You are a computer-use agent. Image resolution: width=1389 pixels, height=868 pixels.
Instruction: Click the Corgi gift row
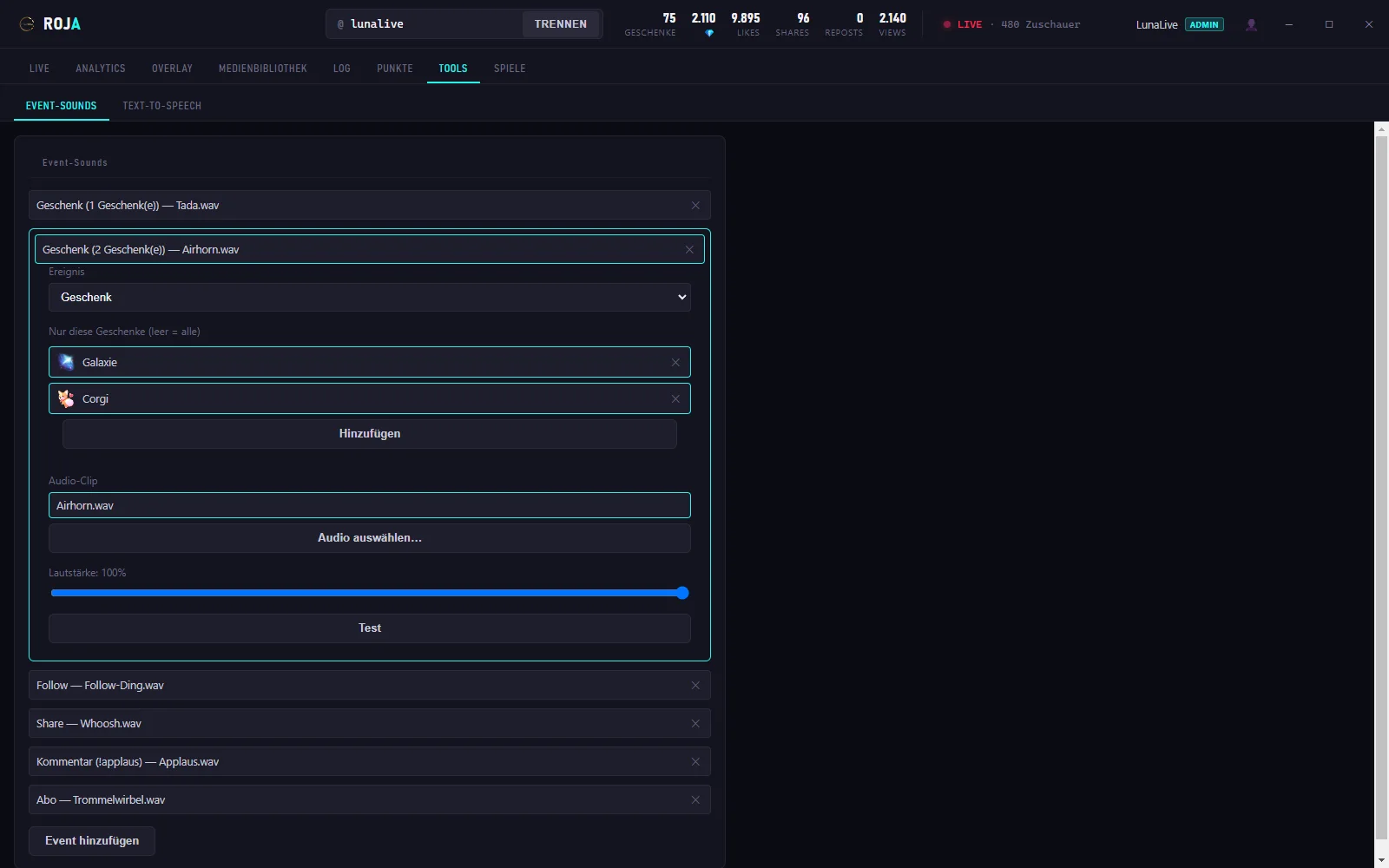[370, 399]
